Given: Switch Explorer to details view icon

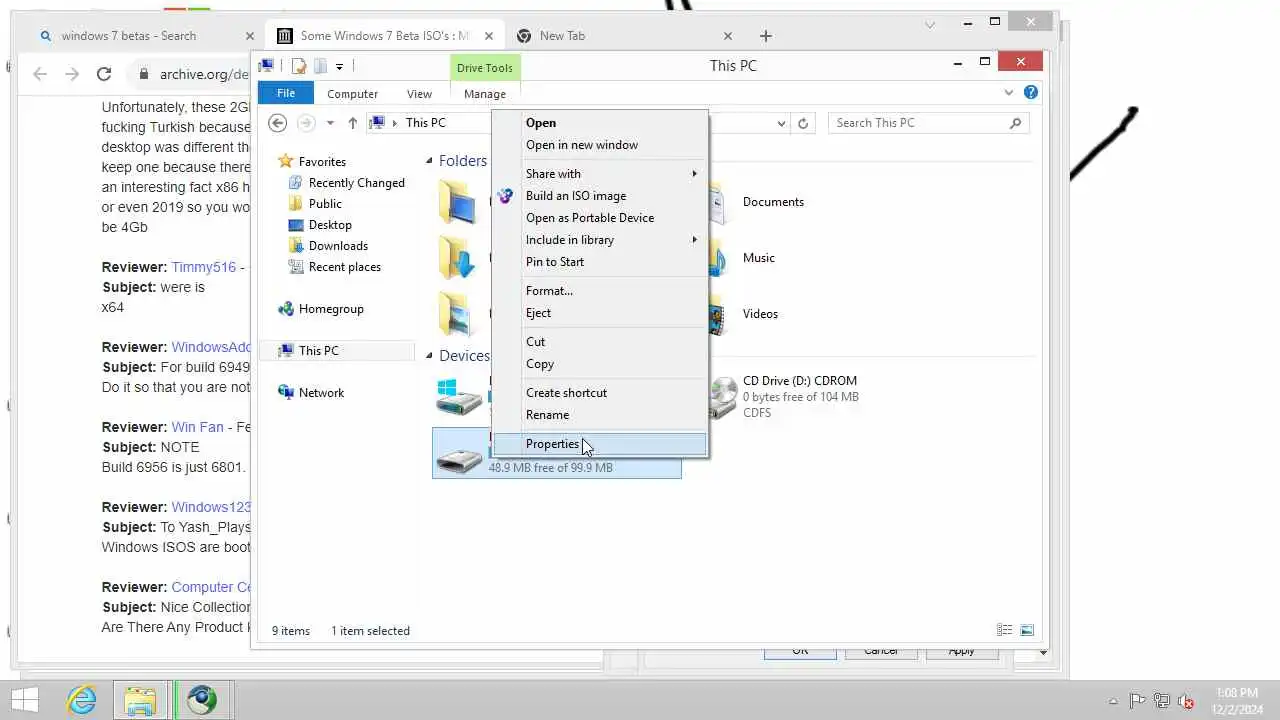Looking at the screenshot, I should click(x=1004, y=630).
